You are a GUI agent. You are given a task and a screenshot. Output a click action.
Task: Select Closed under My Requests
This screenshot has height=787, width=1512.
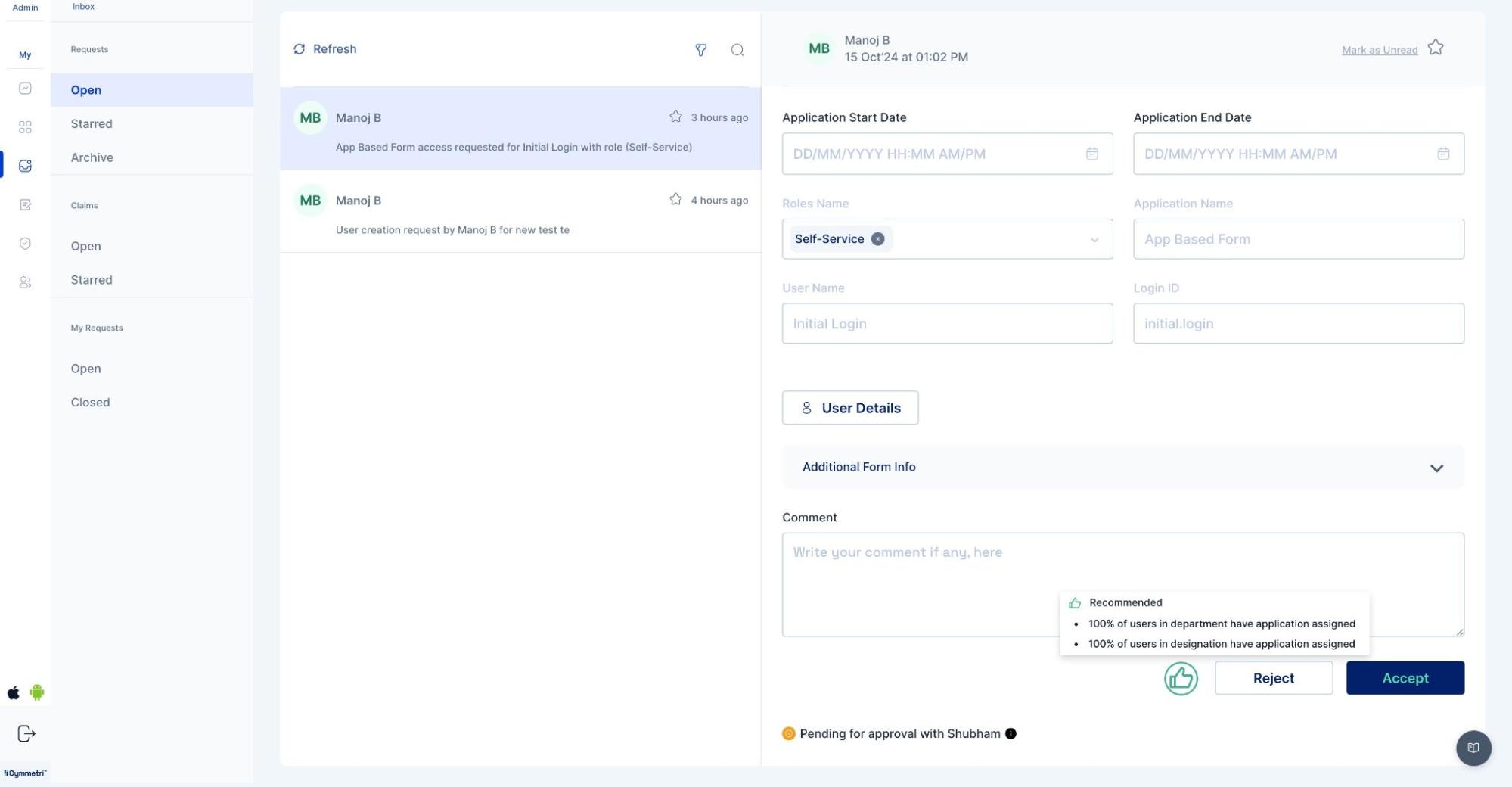[x=90, y=403]
